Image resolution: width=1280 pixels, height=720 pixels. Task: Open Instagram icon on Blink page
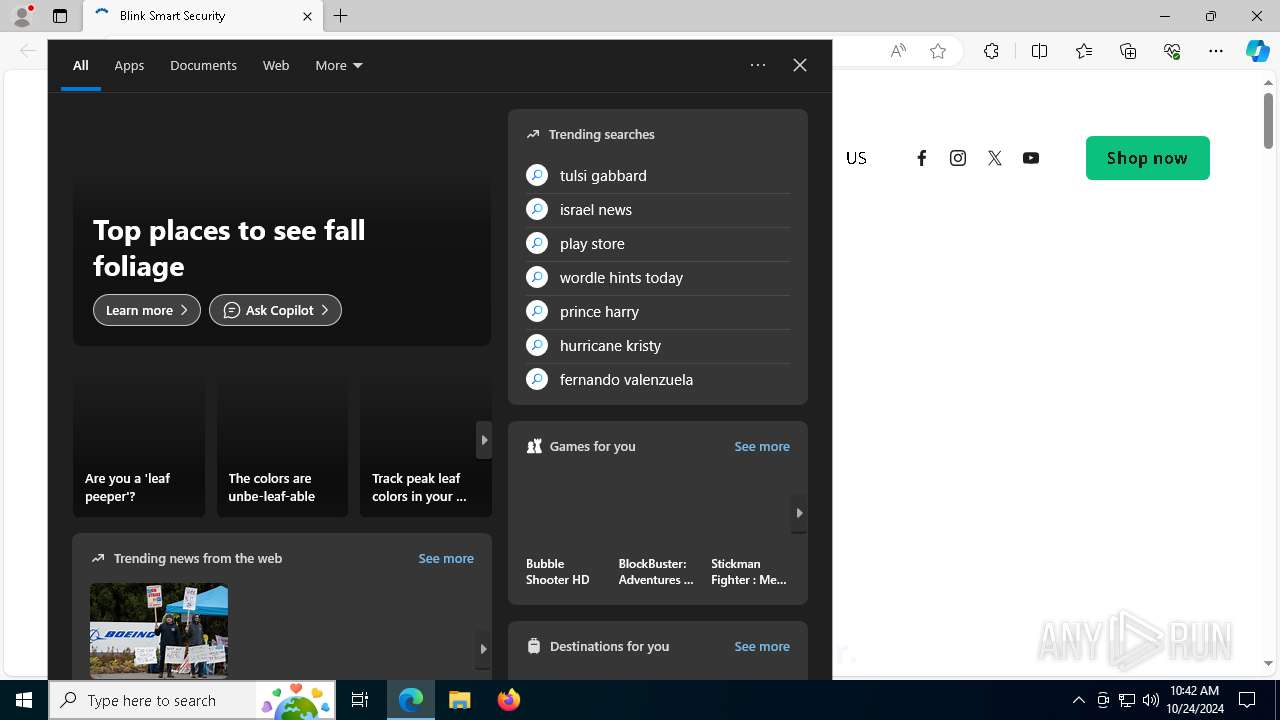[x=958, y=158]
